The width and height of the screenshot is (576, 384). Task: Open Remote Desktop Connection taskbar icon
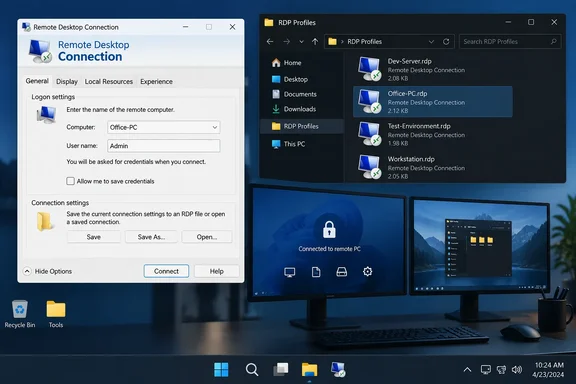(x=338, y=370)
